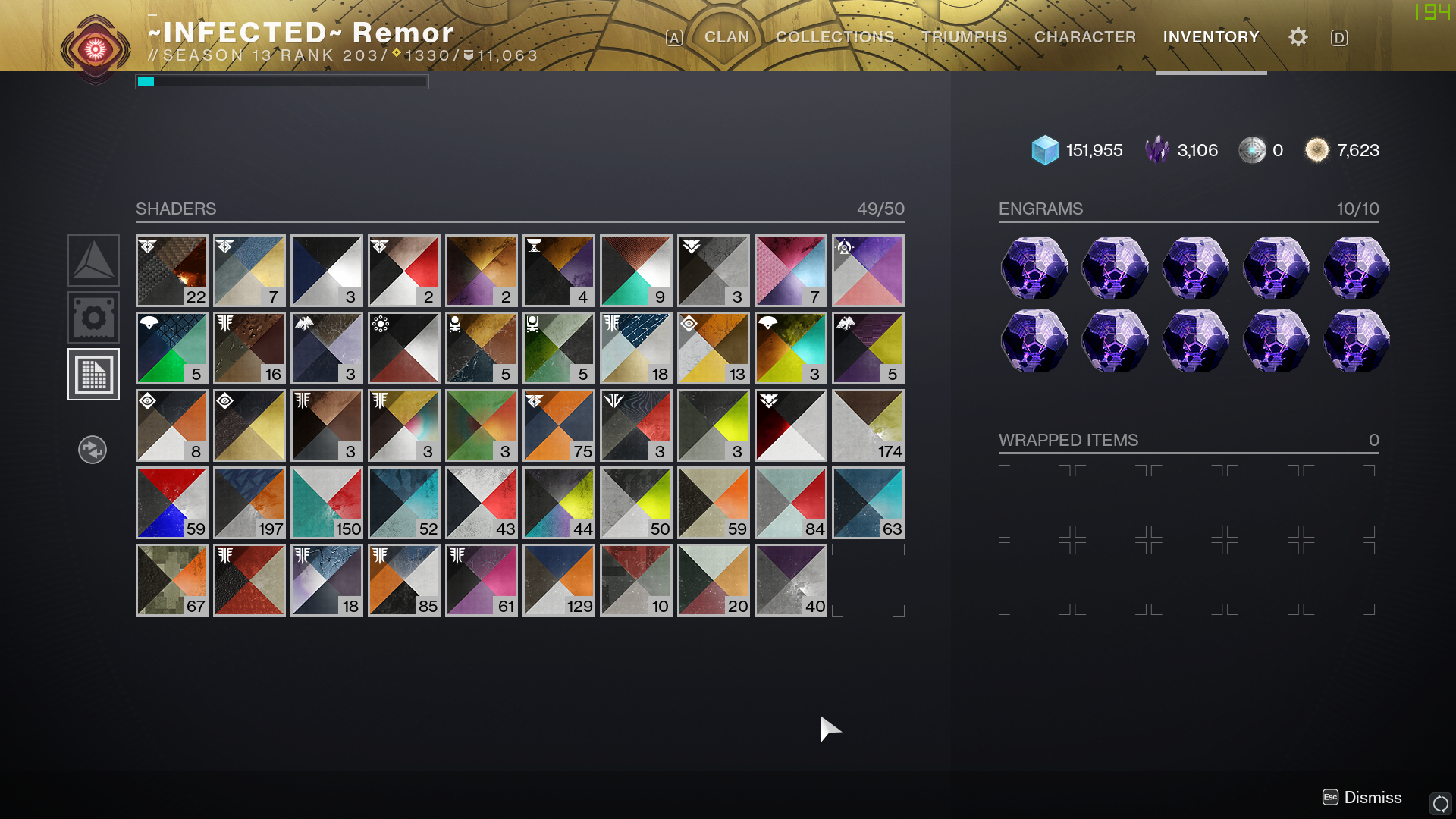Viewport: 1456px width, 819px height.
Task: Click the ENGRAMS section heading
Action: pos(1040,209)
